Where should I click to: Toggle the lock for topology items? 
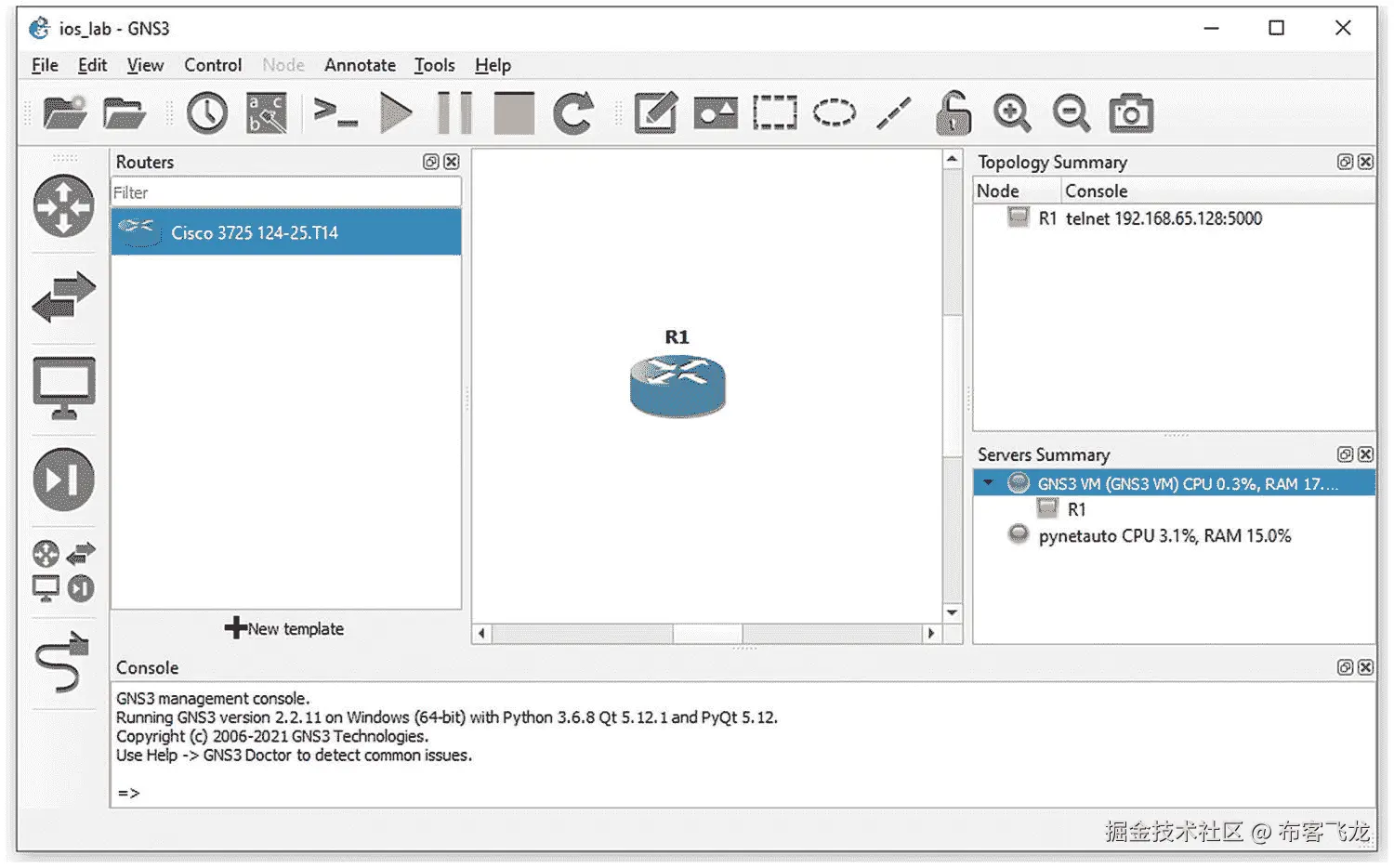pyautogui.click(x=953, y=112)
